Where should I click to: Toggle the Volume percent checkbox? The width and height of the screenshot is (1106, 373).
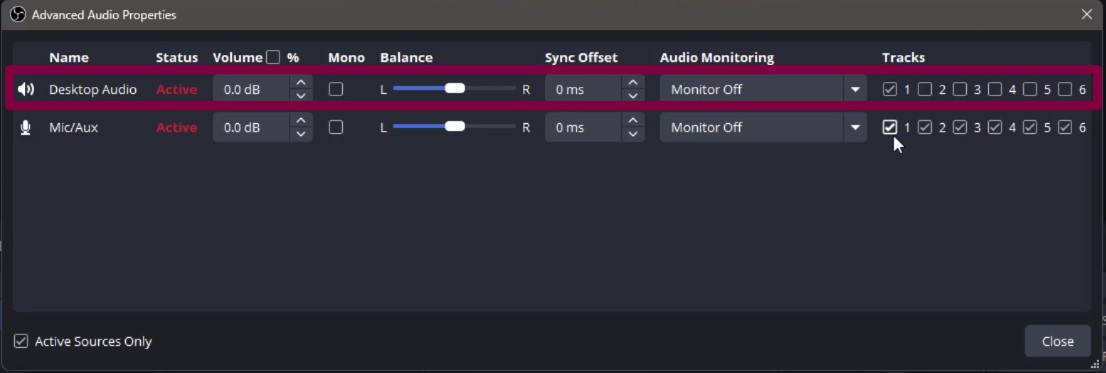click(x=273, y=57)
